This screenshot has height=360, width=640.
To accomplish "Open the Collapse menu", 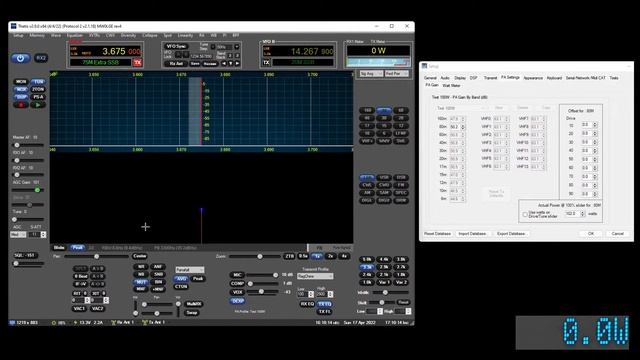I will coord(150,36).
